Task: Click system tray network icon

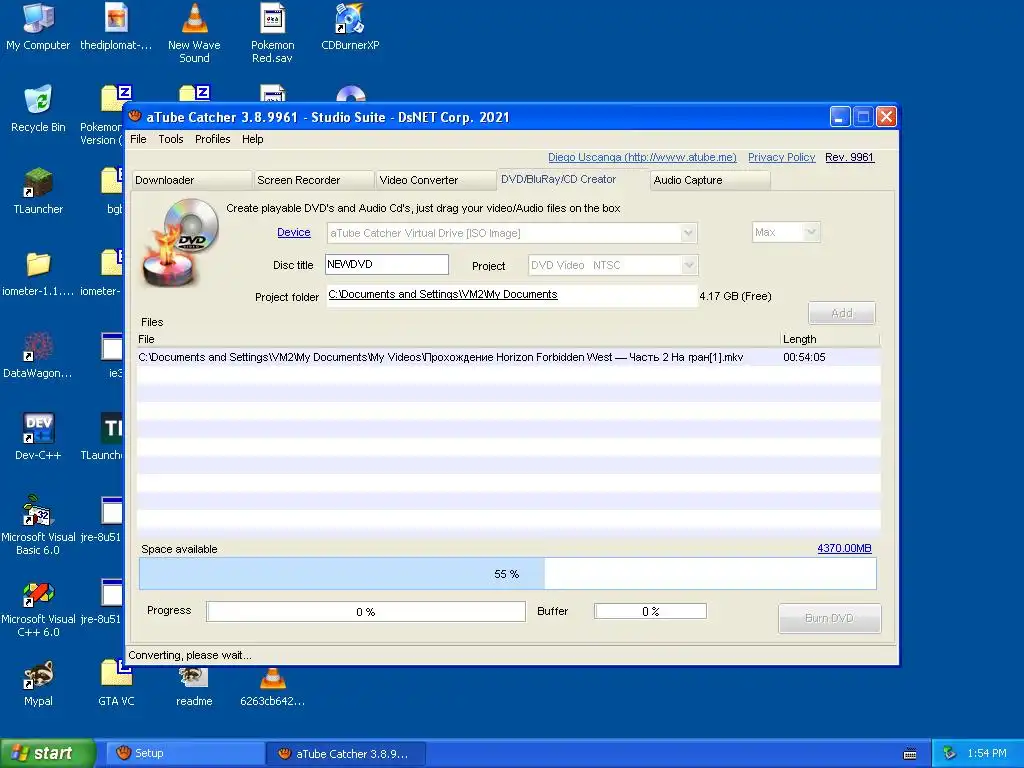Action: coord(950,753)
